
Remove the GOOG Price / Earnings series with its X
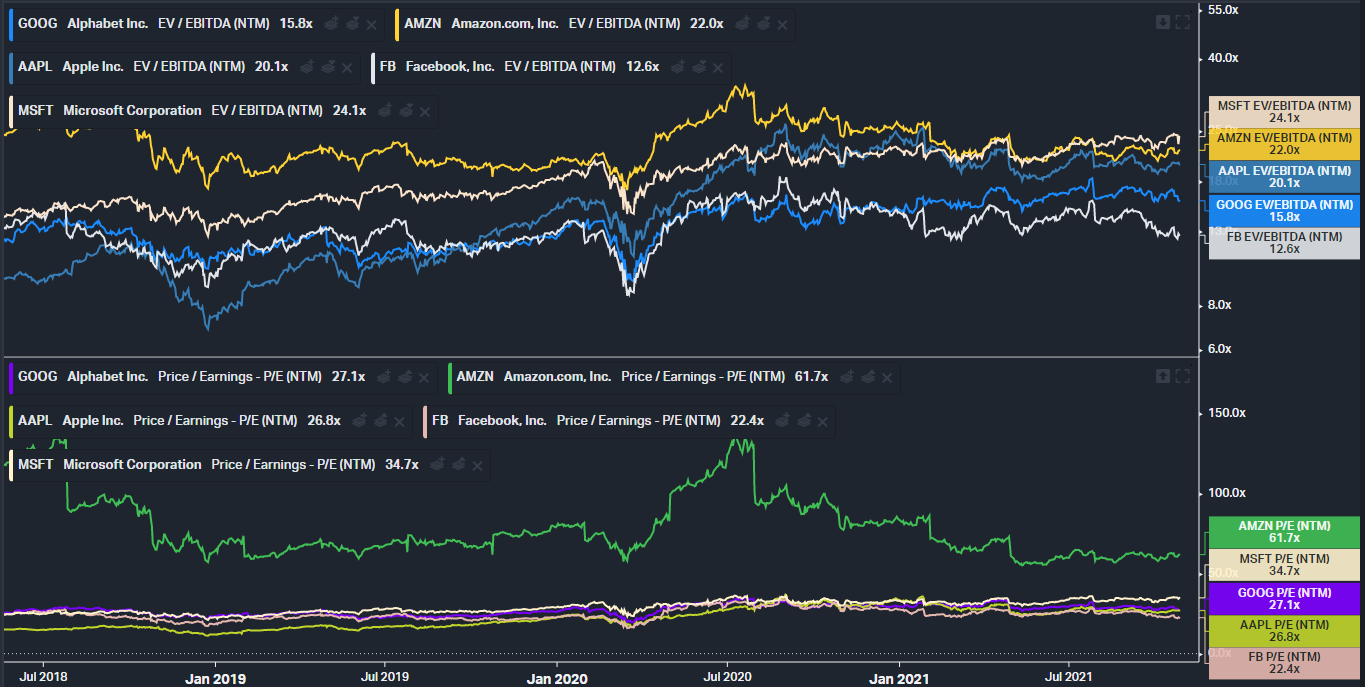tap(424, 377)
